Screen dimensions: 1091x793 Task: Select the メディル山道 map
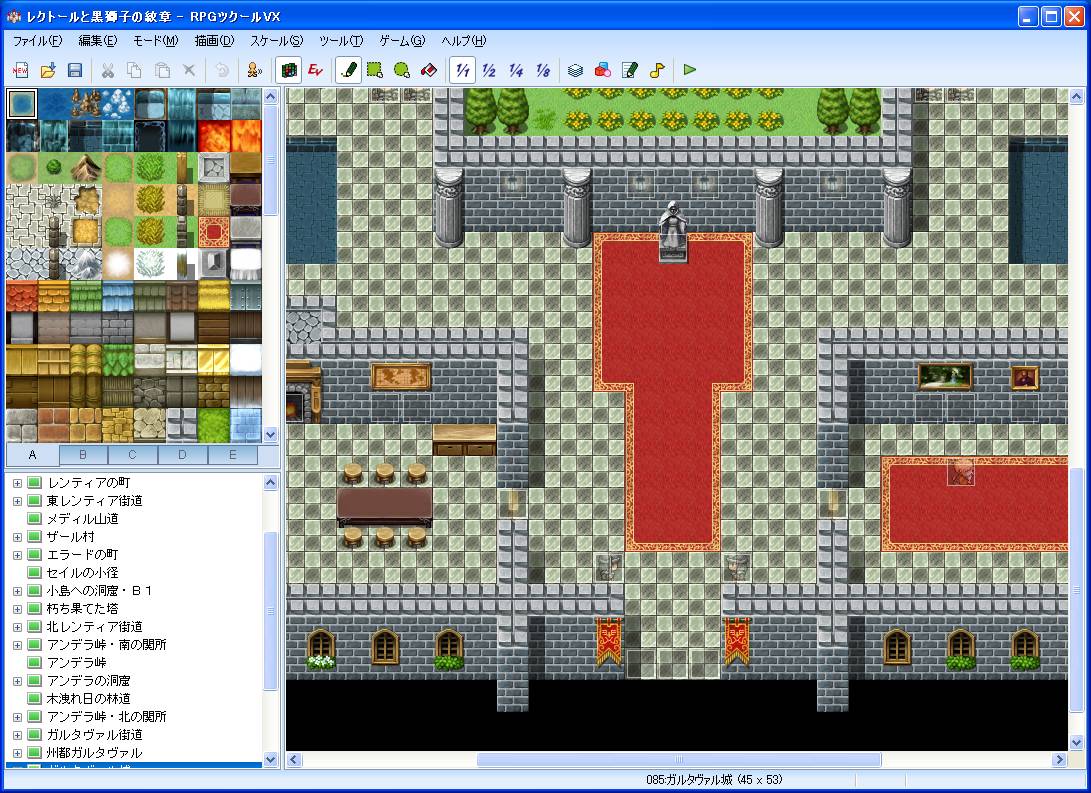point(82,519)
